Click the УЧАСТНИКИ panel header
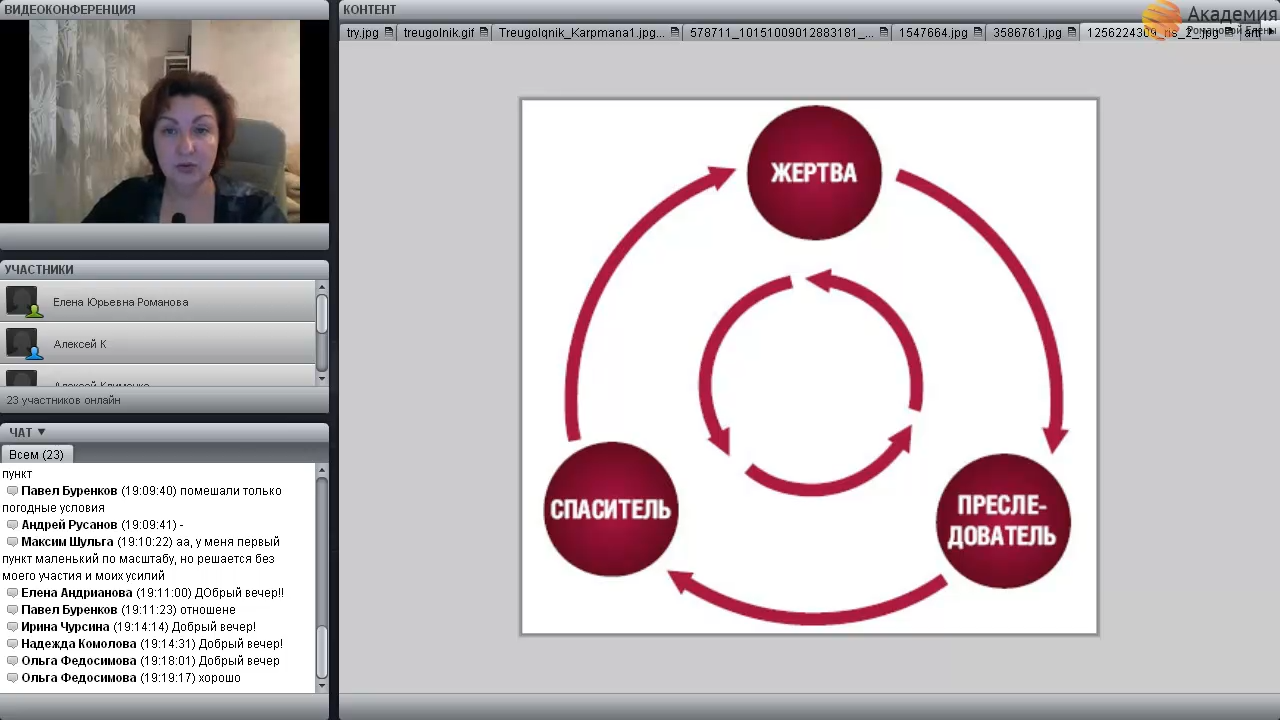 pyautogui.click(x=164, y=269)
